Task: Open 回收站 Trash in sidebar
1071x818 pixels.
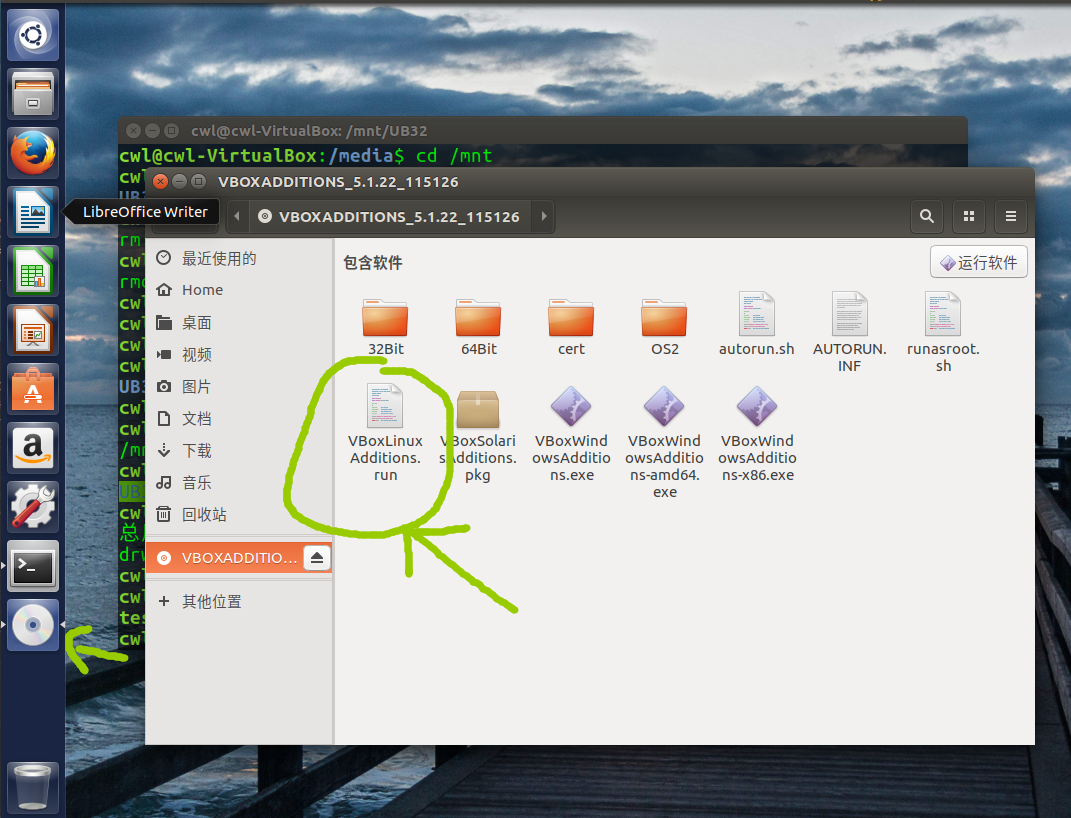Action: (239, 515)
